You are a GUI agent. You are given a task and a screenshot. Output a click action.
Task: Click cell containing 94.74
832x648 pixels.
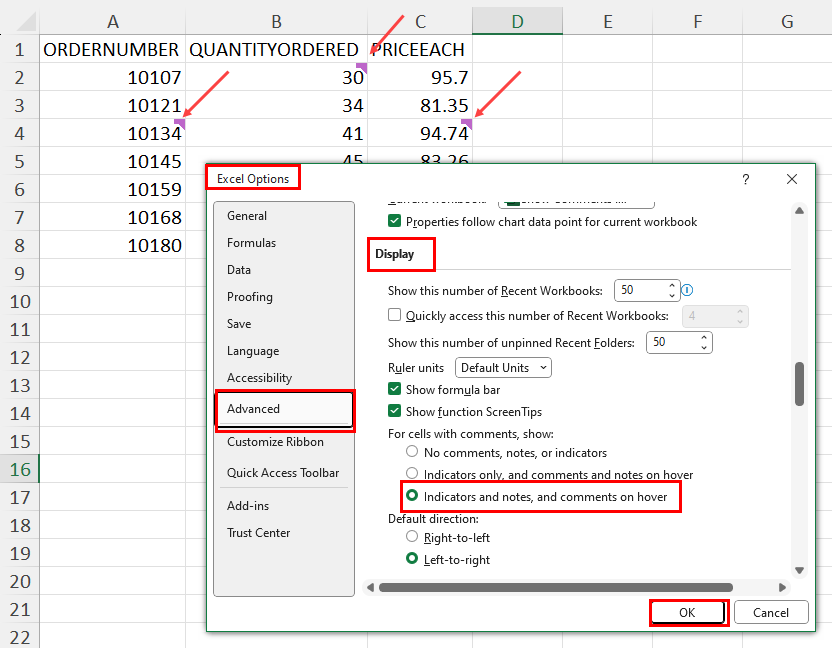point(420,133)
